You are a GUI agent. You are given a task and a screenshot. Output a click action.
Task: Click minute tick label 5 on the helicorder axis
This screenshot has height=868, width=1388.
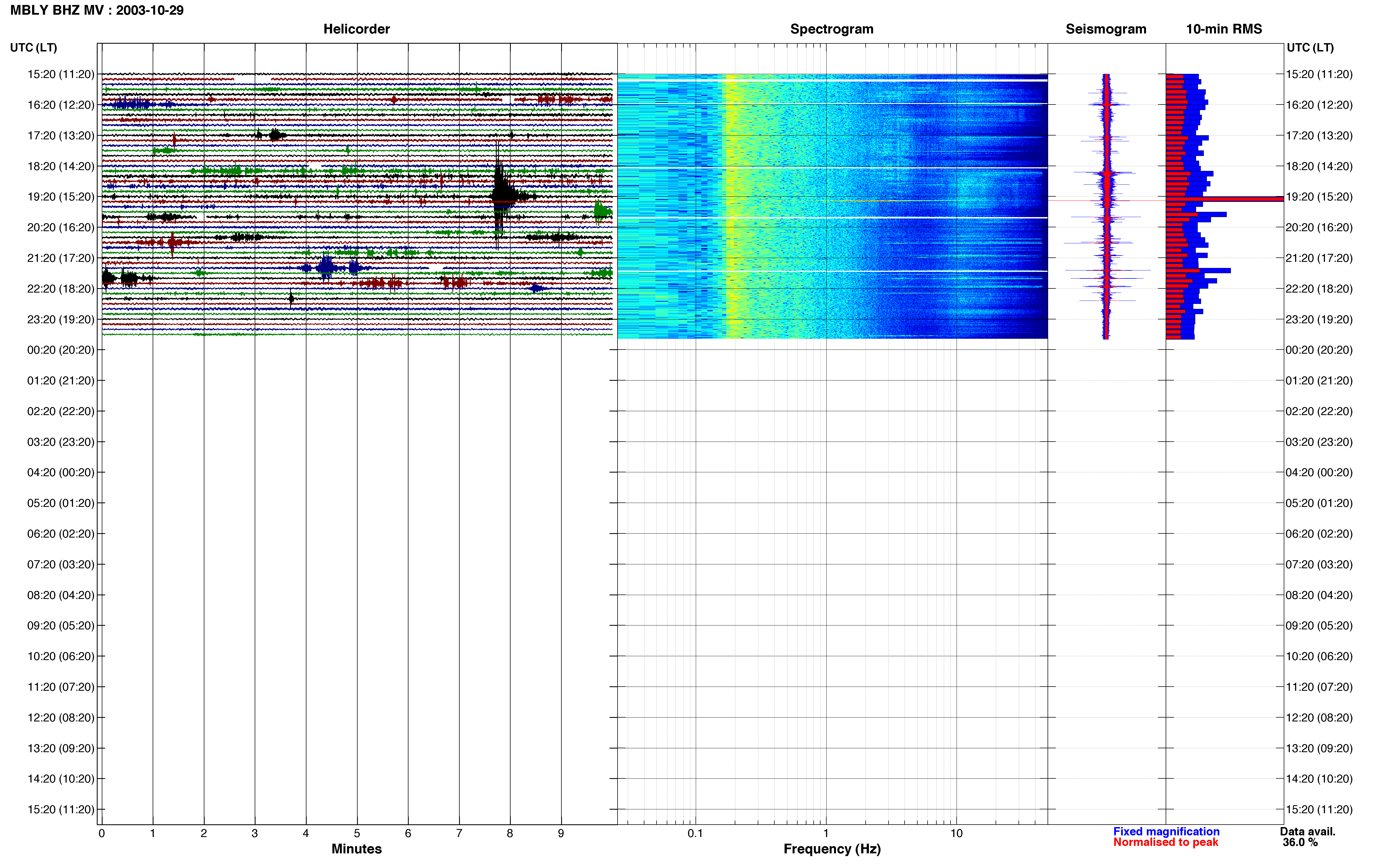(357, 833)
